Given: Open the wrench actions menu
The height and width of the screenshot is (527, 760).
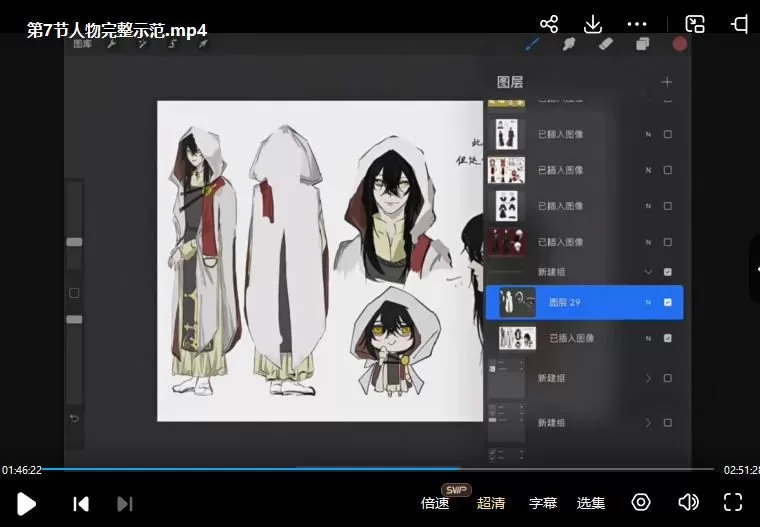Looking at the screenshot, I should tap(112, 44).
